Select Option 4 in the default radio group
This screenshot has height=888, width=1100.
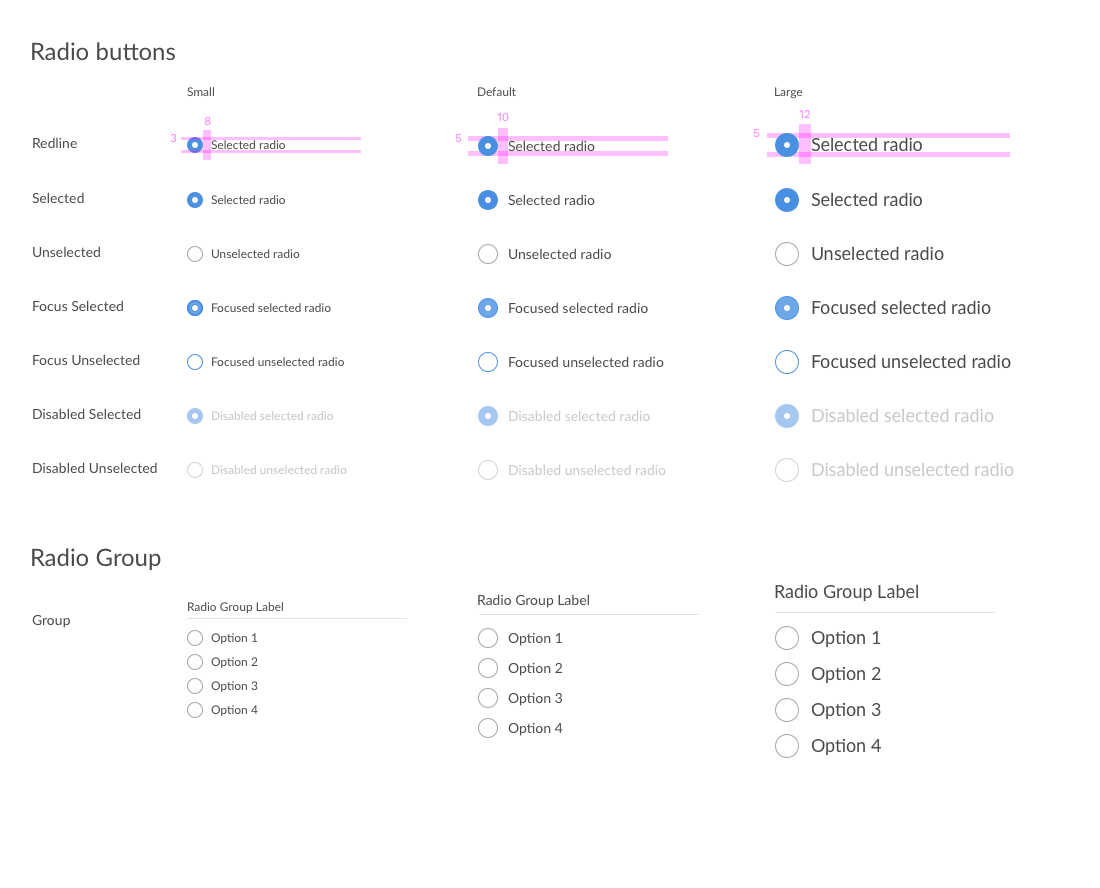488,728
